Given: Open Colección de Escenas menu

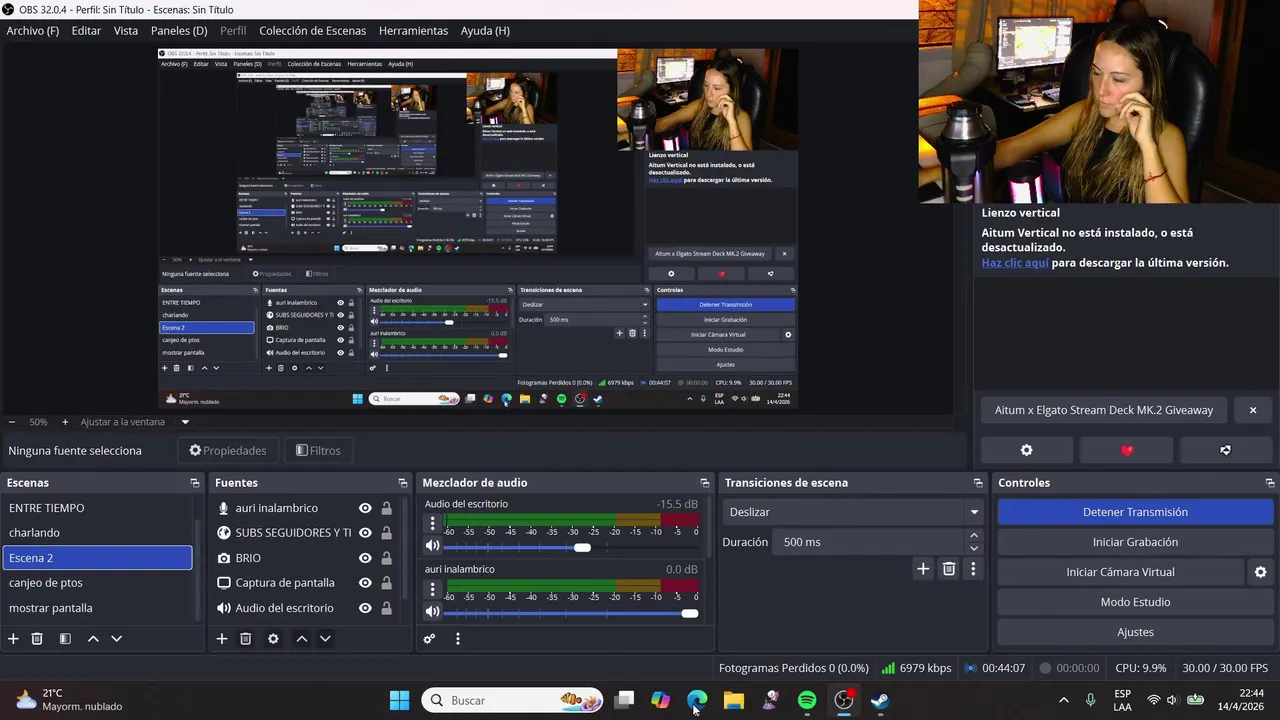Looking at the screenshot, I should [312, 31].
